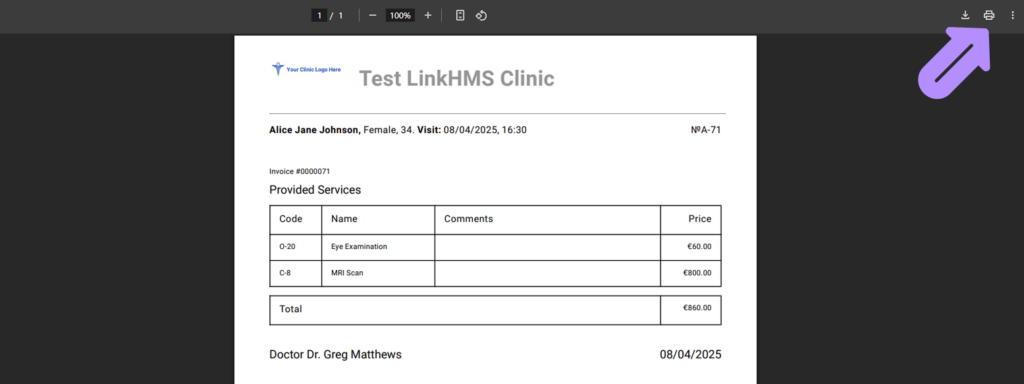
Task: Click the bottom date 08/04/2025
Action: point(690,355)
